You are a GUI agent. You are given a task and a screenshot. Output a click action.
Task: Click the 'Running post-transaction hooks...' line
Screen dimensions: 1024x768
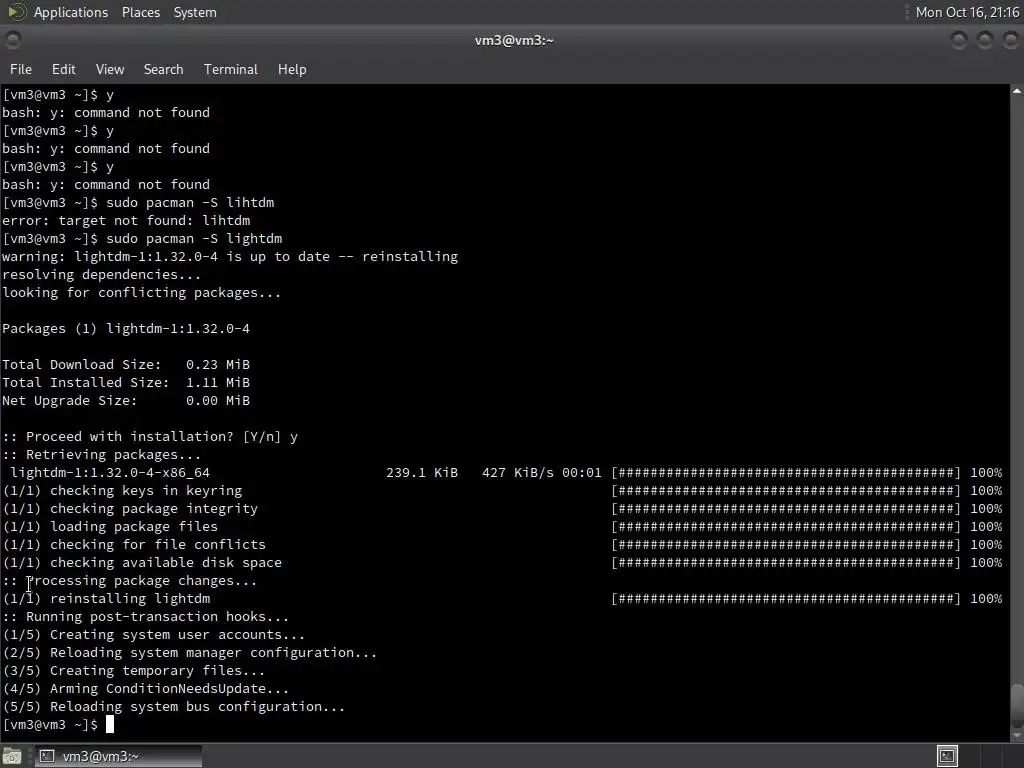[x=146, y=617]
